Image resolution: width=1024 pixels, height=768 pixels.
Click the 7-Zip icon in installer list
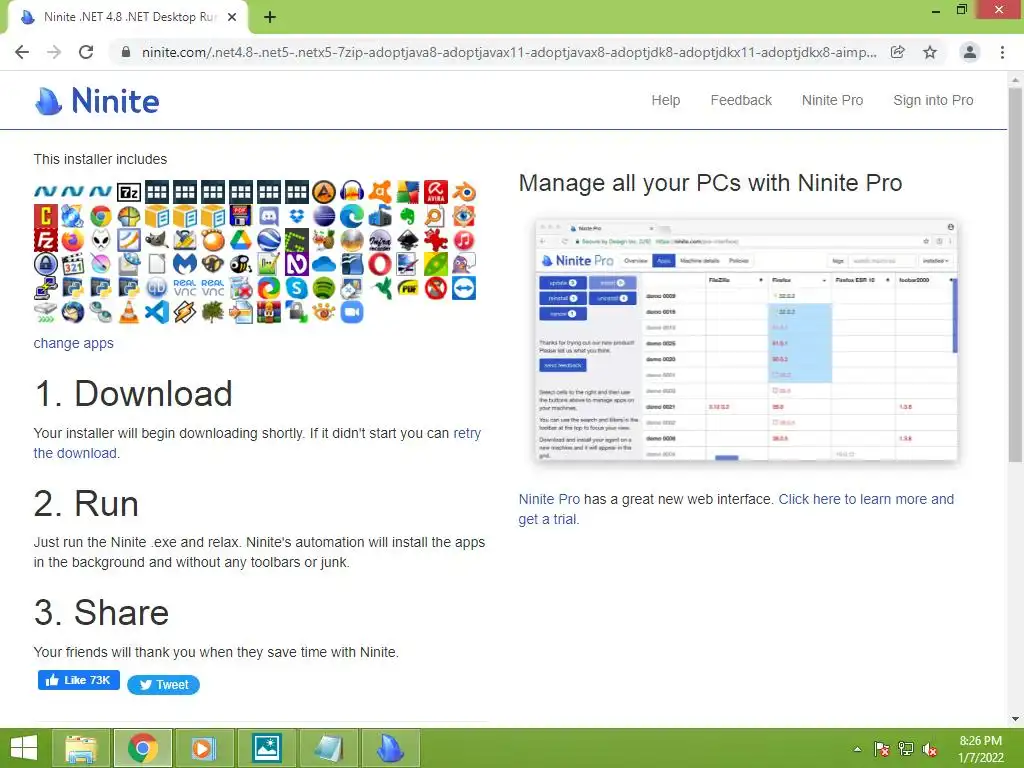[129, 193]
